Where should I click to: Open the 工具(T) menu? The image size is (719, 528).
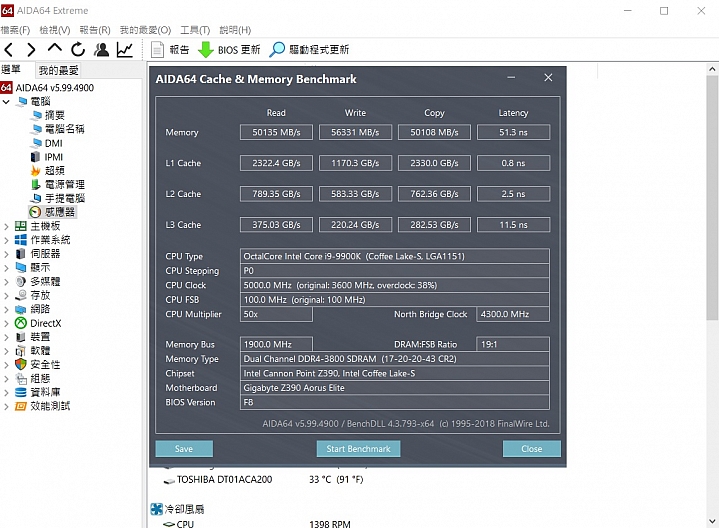(x=195, y=30)
